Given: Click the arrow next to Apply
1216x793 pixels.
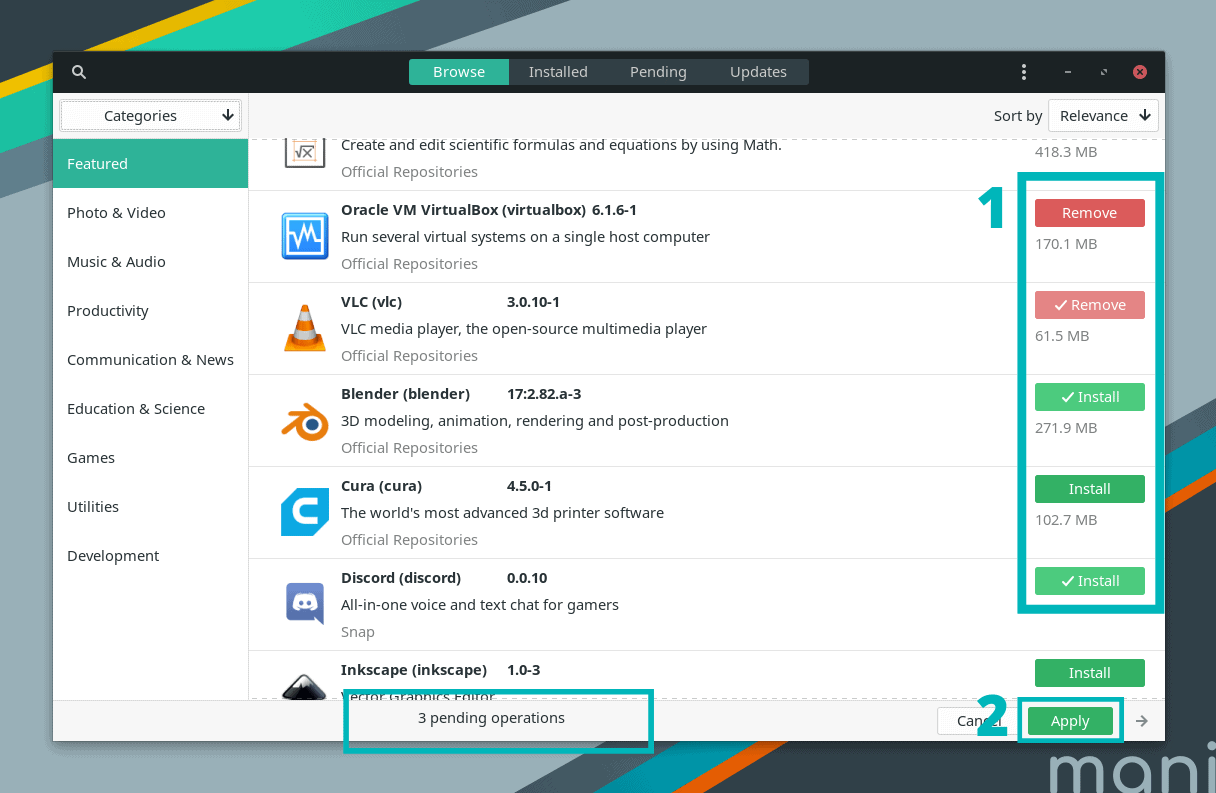Looking at the screenshot, I should click(1141, 720).
